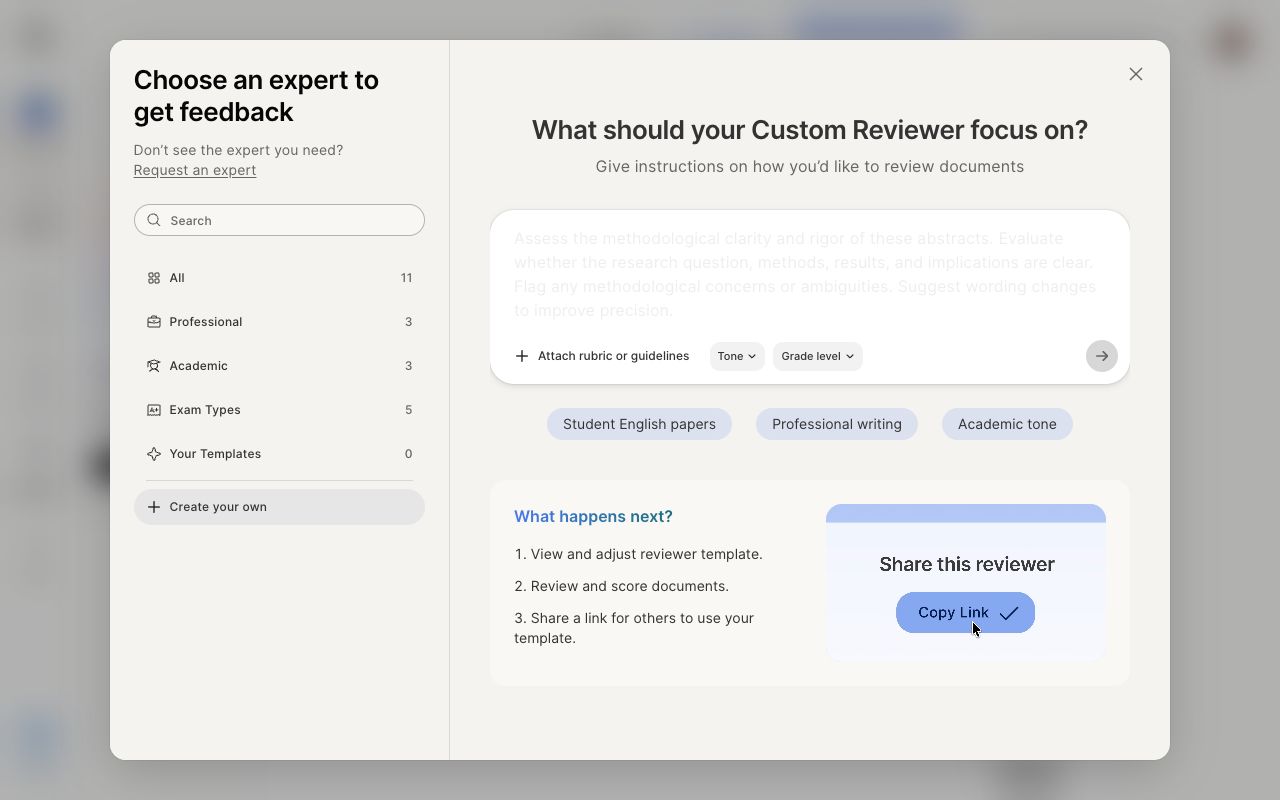Select the Professional category
The image size is (1280, 800).
click(x=279, y=322)
